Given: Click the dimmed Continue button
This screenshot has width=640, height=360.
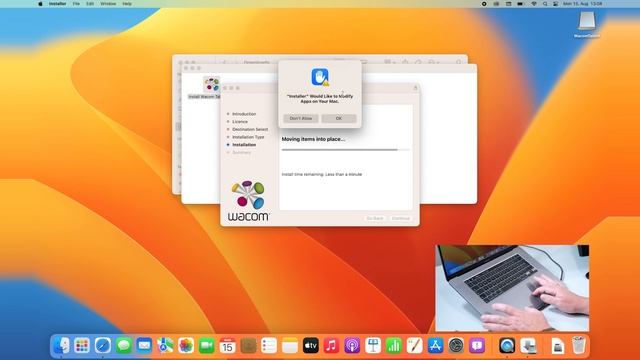Looking at the screenshot, I should [400, 218].
